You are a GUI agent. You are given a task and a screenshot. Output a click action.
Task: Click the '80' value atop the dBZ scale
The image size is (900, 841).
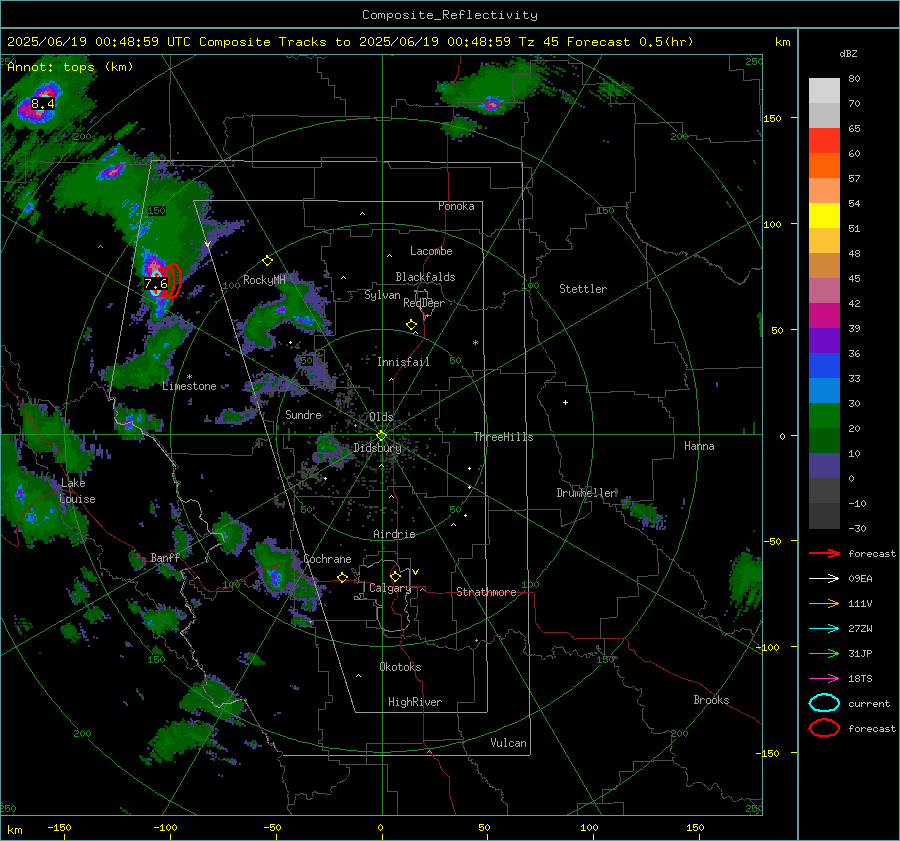click(854, 79)
